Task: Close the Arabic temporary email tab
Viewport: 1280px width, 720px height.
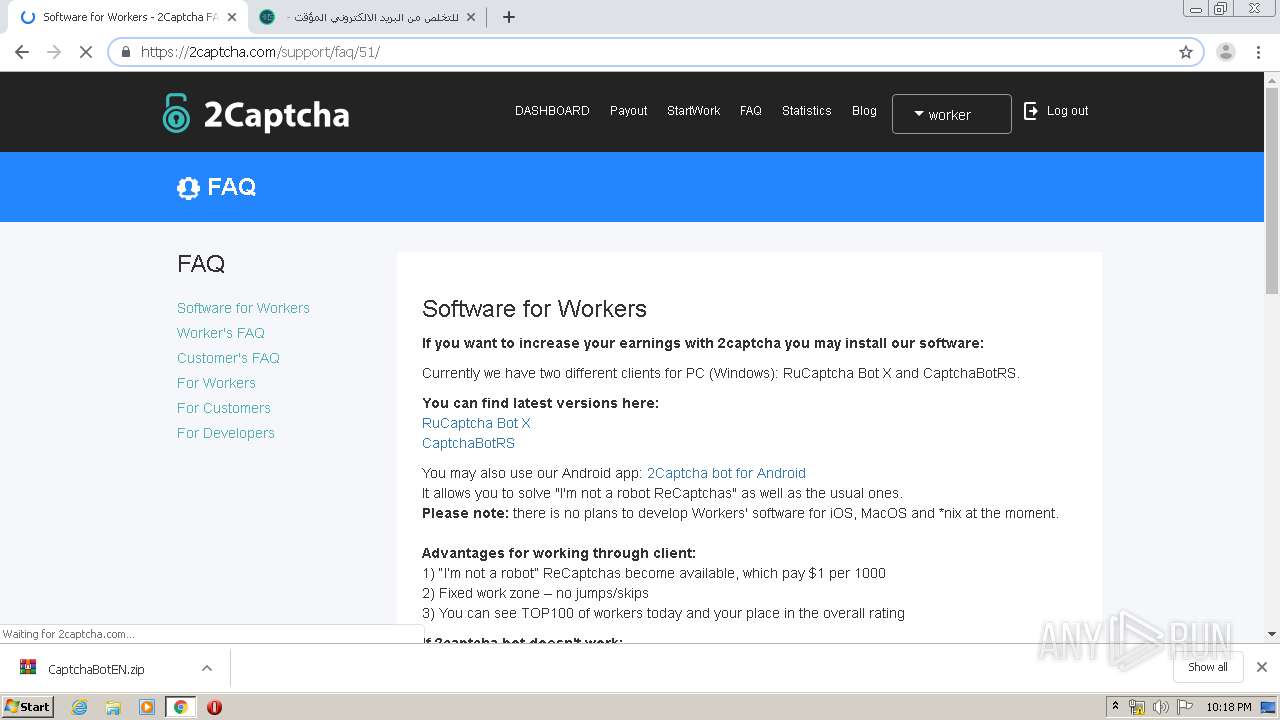Action: 472,17
